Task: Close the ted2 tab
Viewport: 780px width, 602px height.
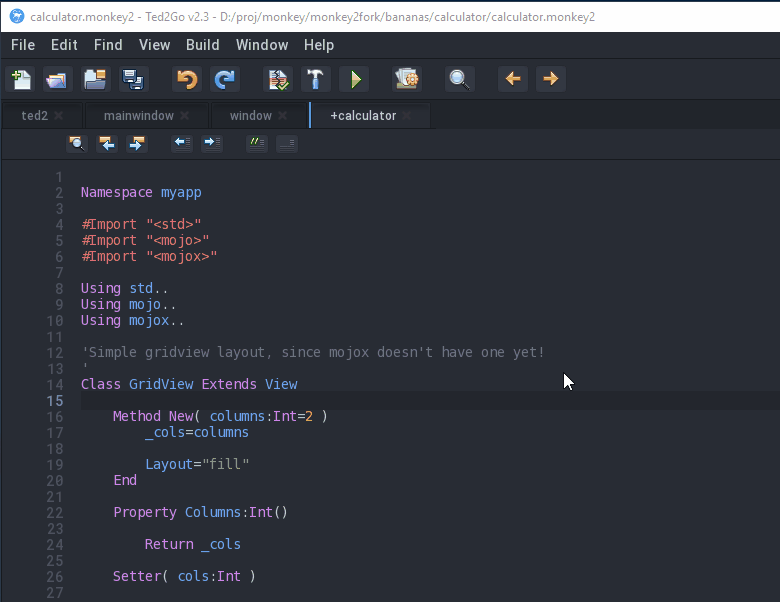Action: click(59, 116)
